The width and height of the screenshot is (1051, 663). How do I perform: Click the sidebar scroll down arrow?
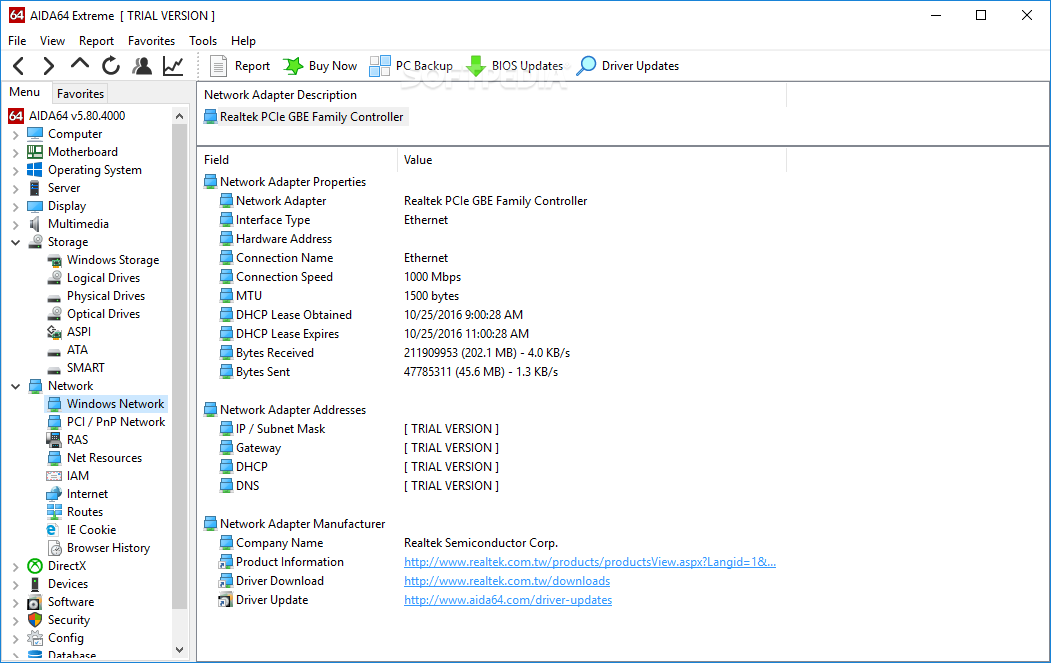[179, 650]
